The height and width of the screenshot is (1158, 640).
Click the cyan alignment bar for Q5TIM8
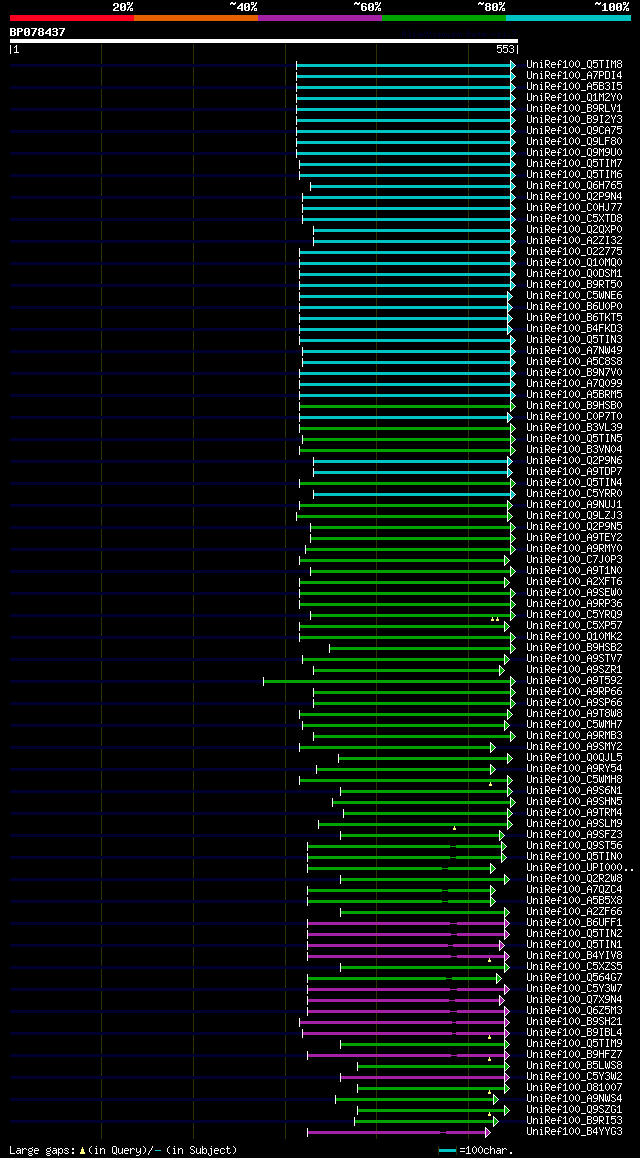(406, 66)
